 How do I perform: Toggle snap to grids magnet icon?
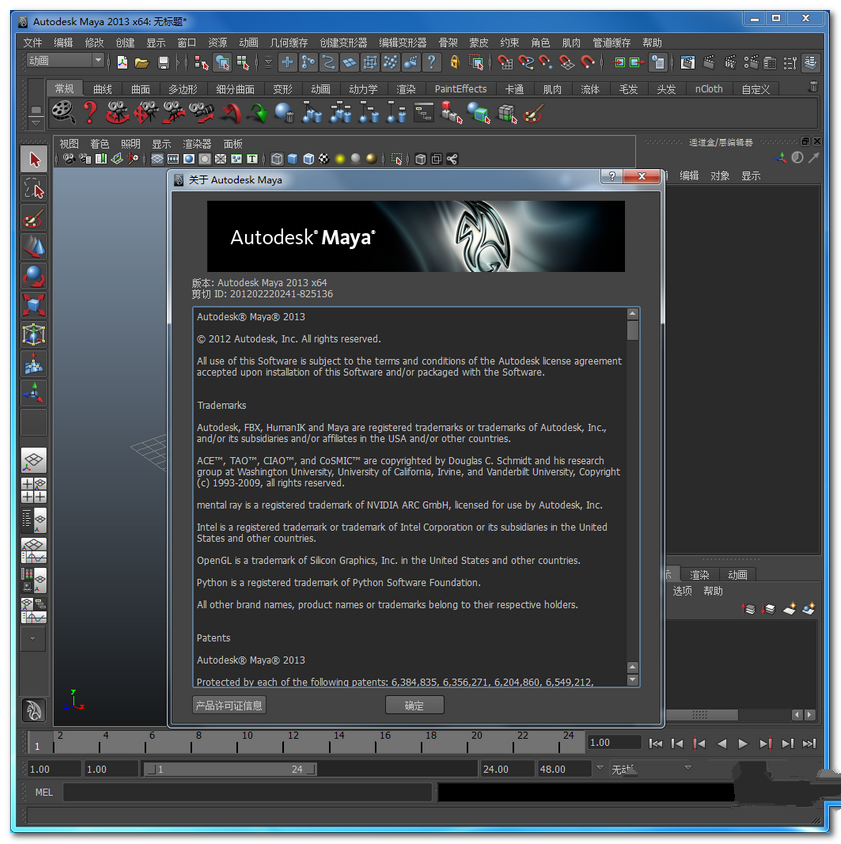504,63
